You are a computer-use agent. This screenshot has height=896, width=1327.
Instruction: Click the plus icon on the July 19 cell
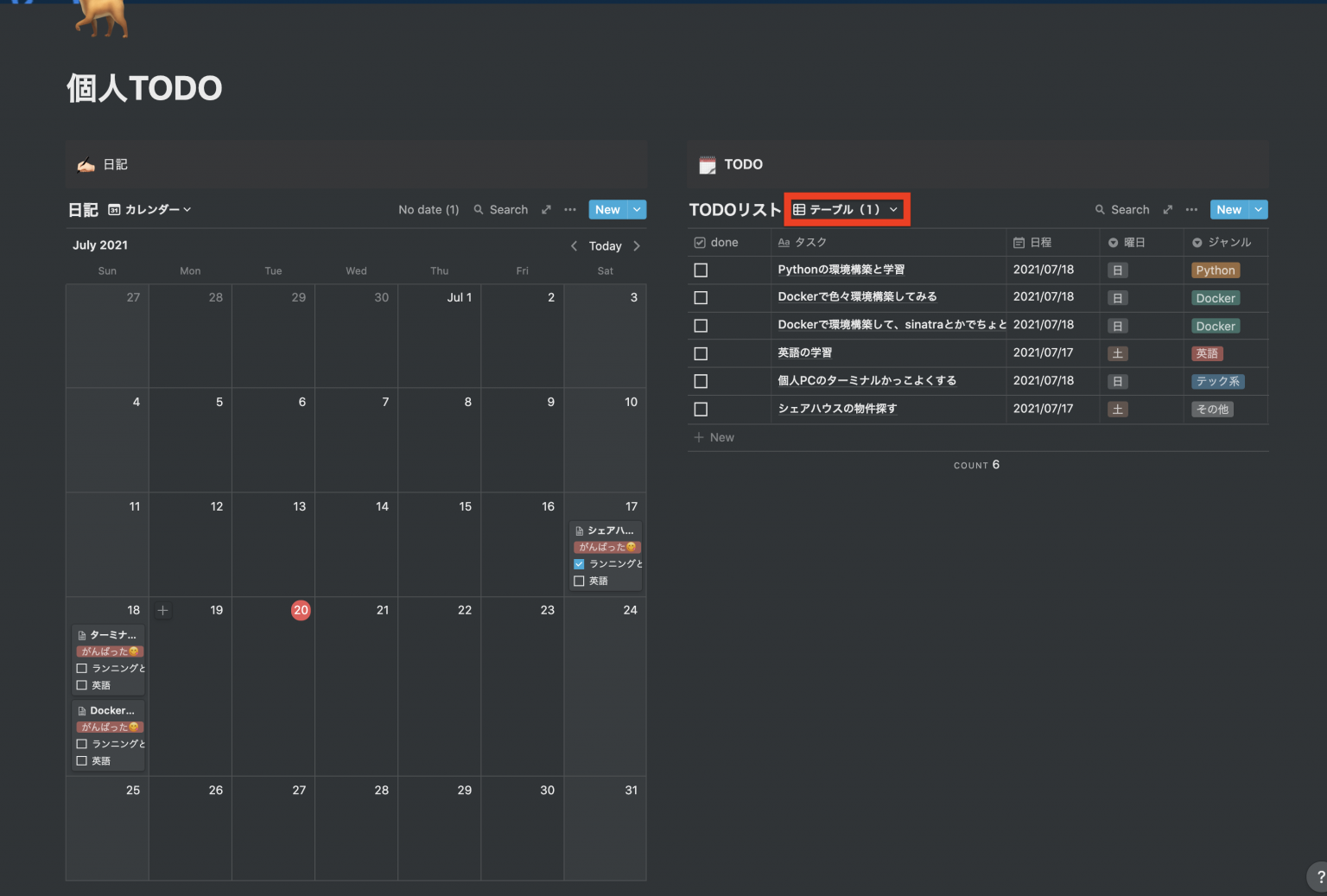(162, 611)
